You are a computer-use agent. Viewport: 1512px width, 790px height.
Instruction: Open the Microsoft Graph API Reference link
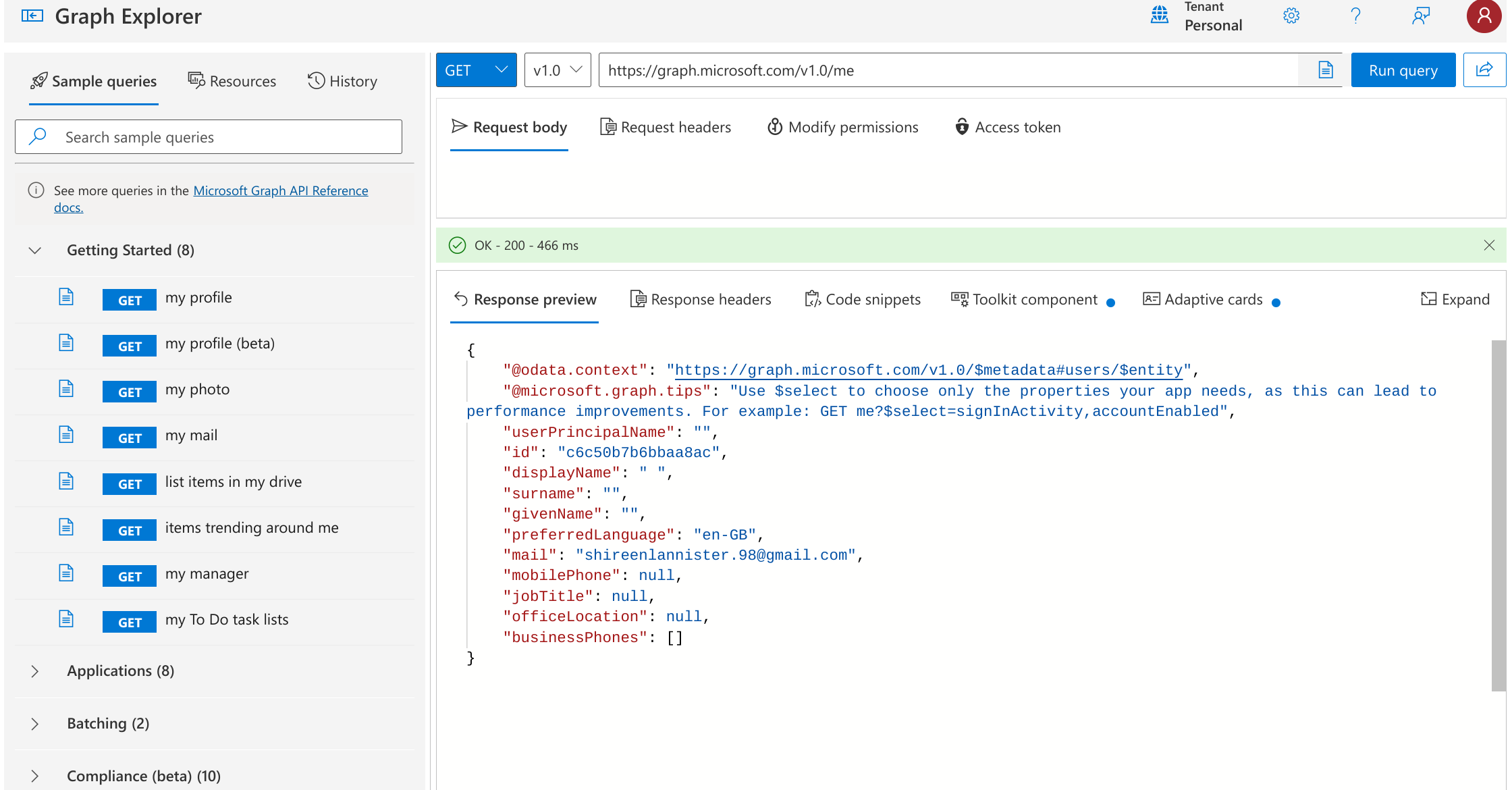click(280, 190)
